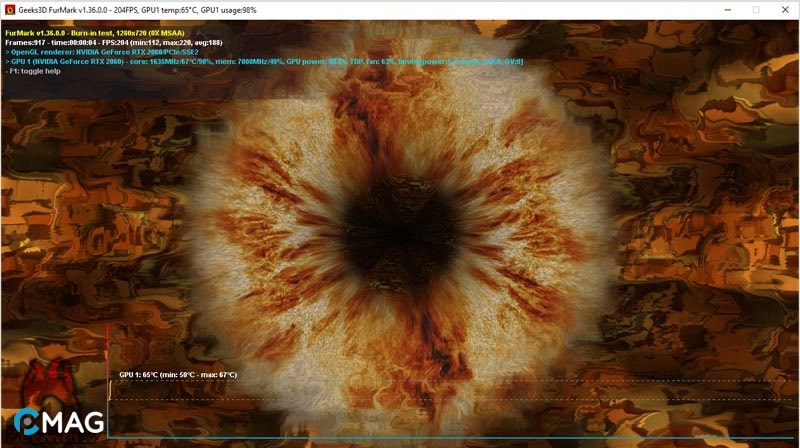The height and width of the screenshot is (448, 800).
Task: Click the GPU 1 temperature graph label
Action: click(x=177, y=374)
